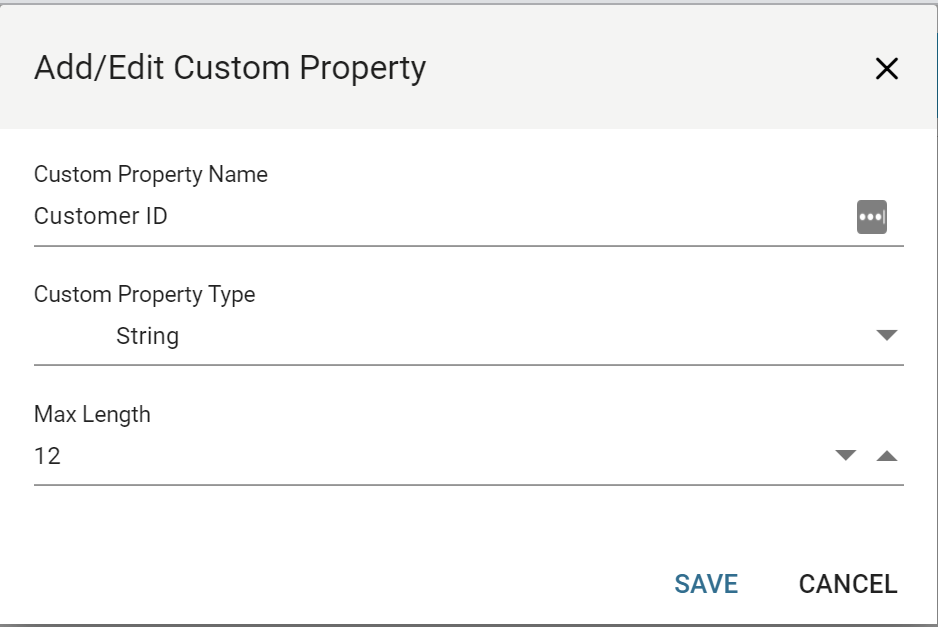Screen dimensions: 938x627
Task: Click the empty space left of "String"
Action: pyautogui.click(x=72, y=336)
